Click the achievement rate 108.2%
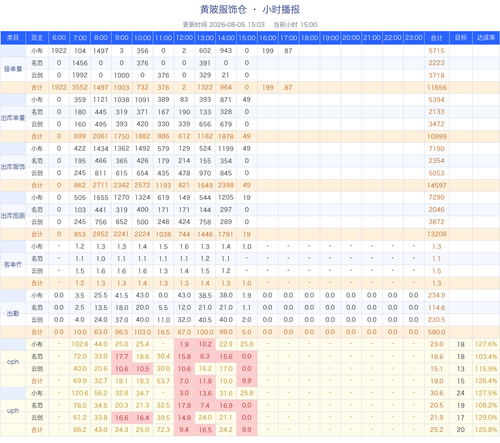This screenshot has height=443, width=500. [486, 405]
